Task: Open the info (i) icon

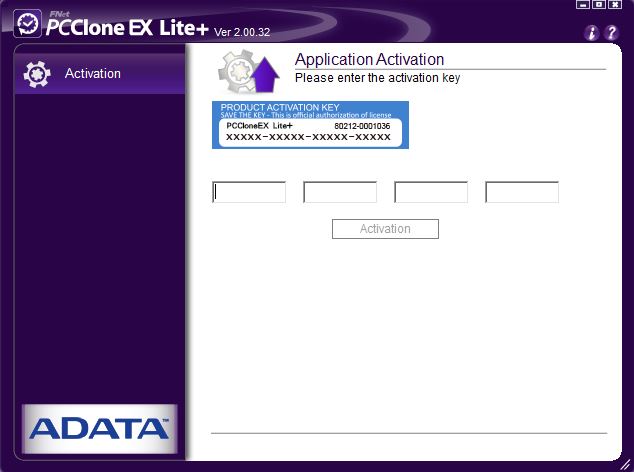Action: 592,33
